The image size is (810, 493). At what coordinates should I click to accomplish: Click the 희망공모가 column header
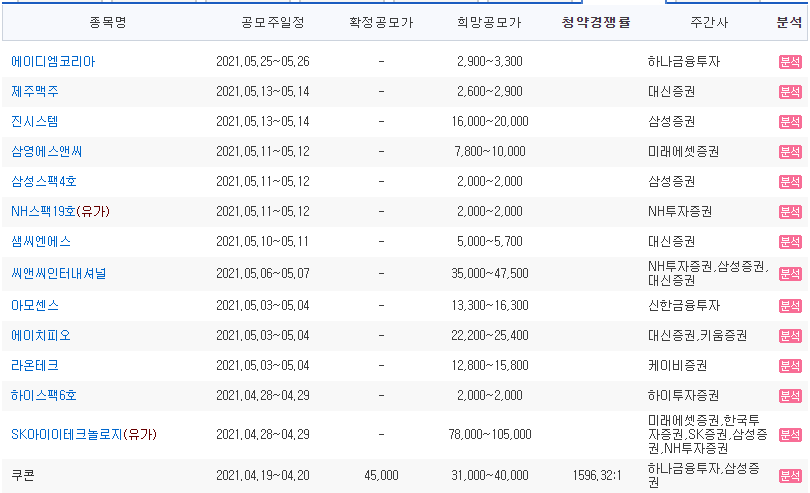pyautogui.click(x=489, y=22)
